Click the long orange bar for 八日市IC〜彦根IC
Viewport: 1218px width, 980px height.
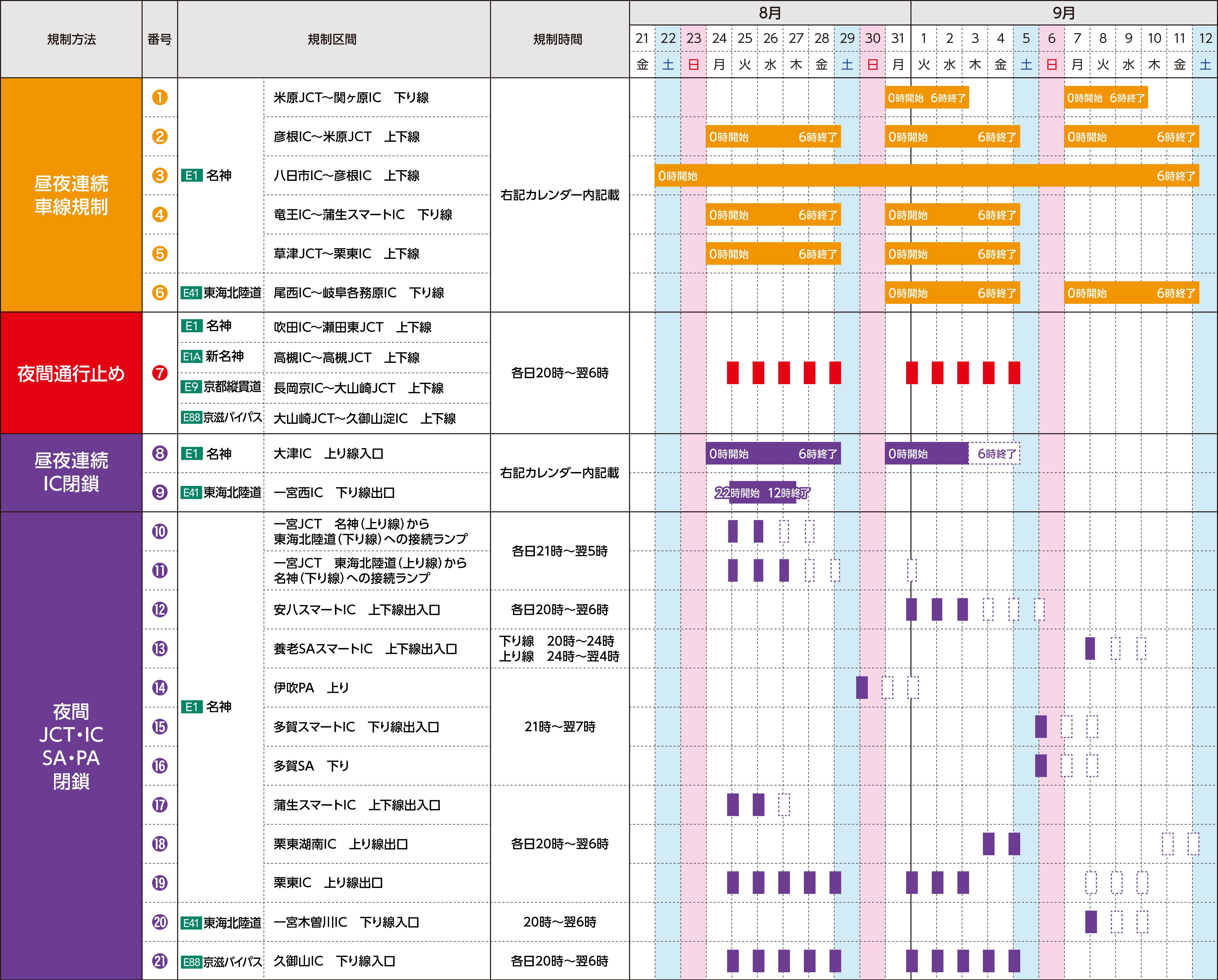926,176
